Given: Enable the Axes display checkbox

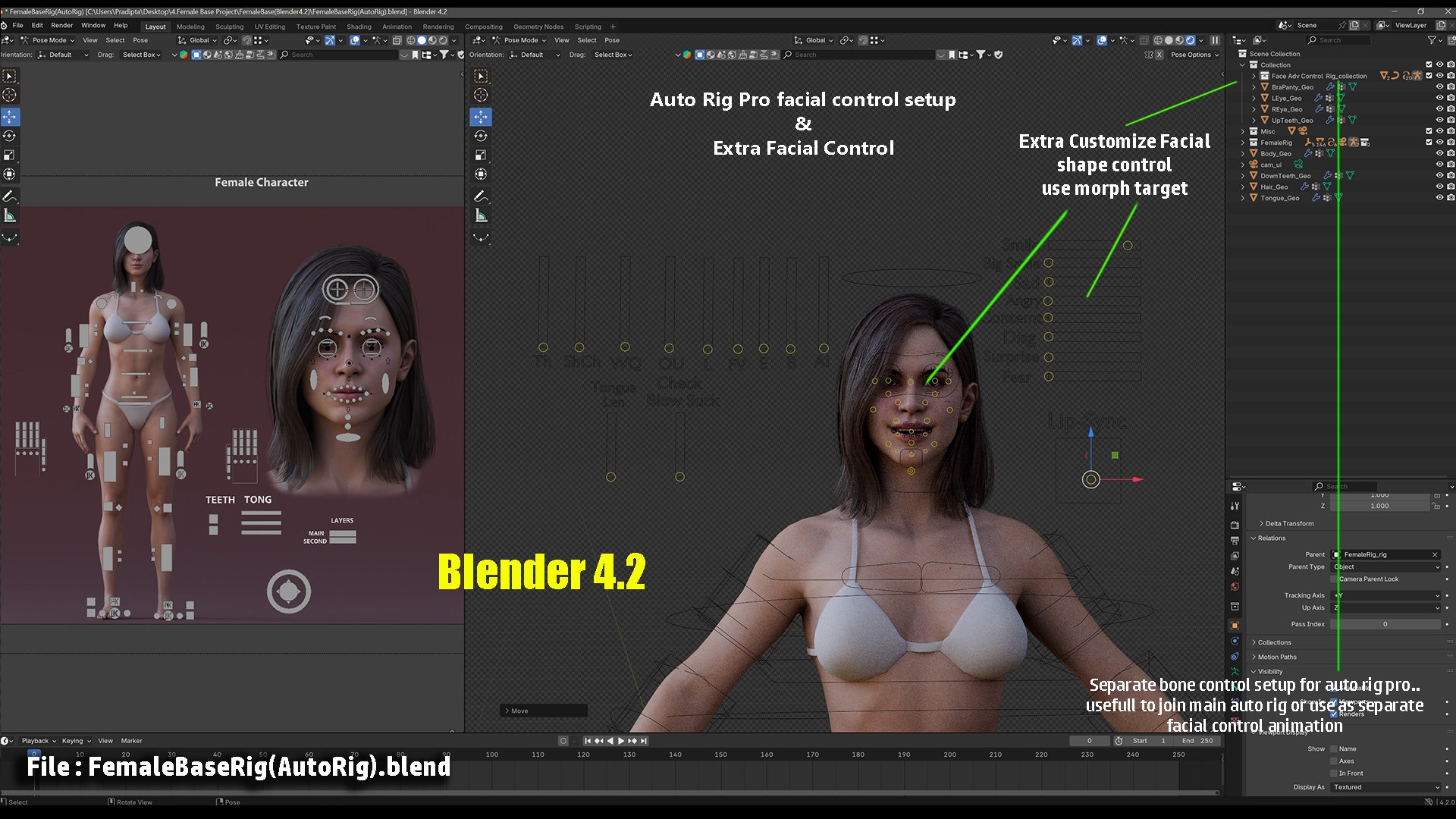Looking at the screenshot, I should [x=1334, y=761].
